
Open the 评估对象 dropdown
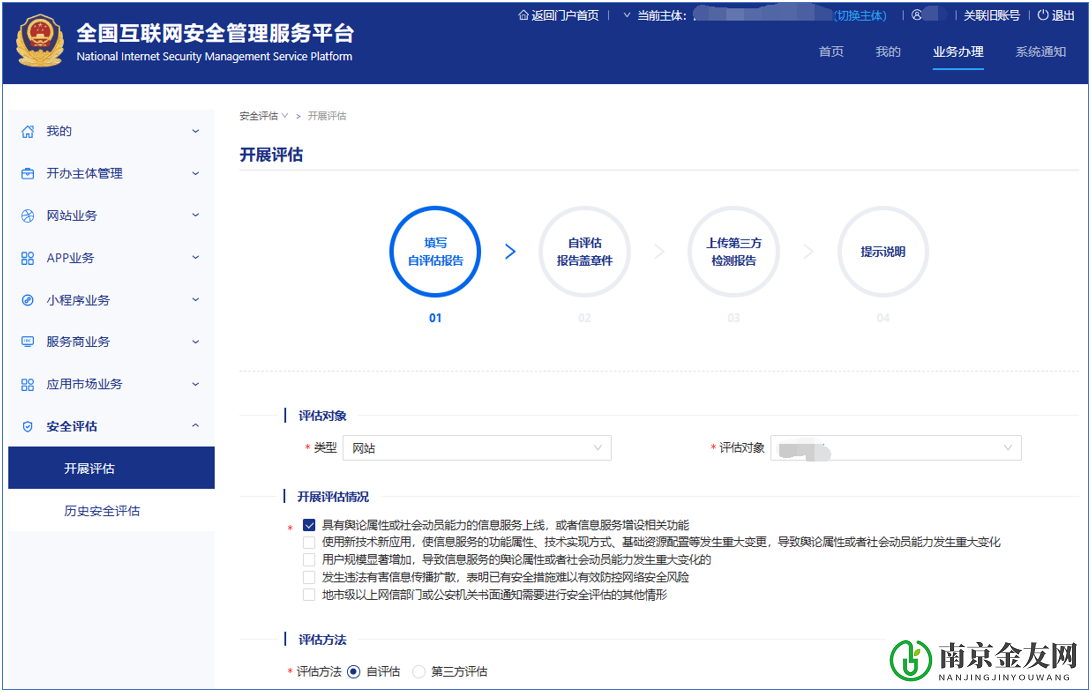click(896, 447)
